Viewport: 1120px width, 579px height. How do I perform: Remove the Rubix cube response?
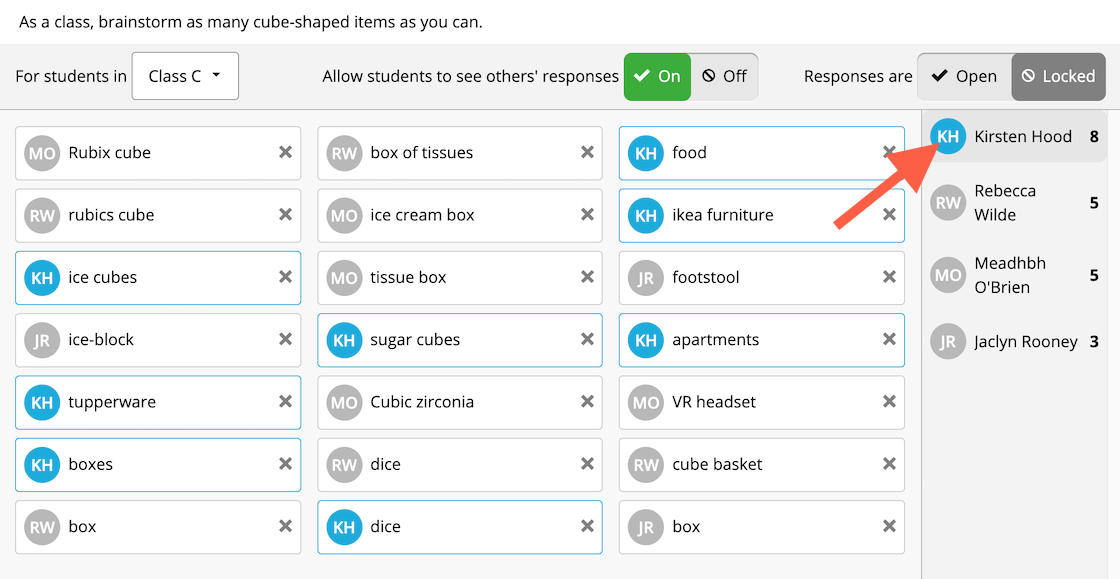click(x=285, y=152)
